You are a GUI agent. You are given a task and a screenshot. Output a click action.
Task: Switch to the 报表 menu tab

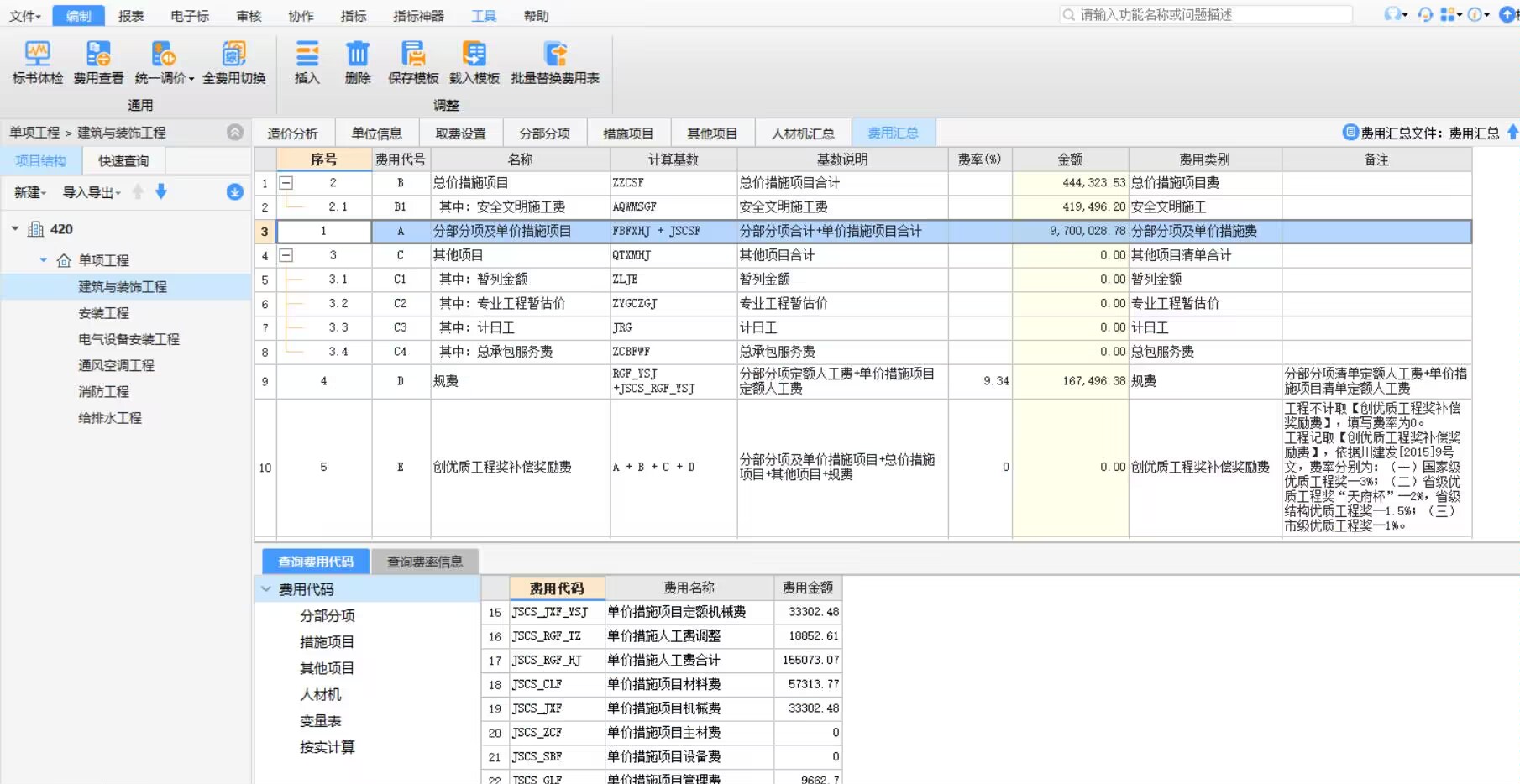(x=131, y=16)
